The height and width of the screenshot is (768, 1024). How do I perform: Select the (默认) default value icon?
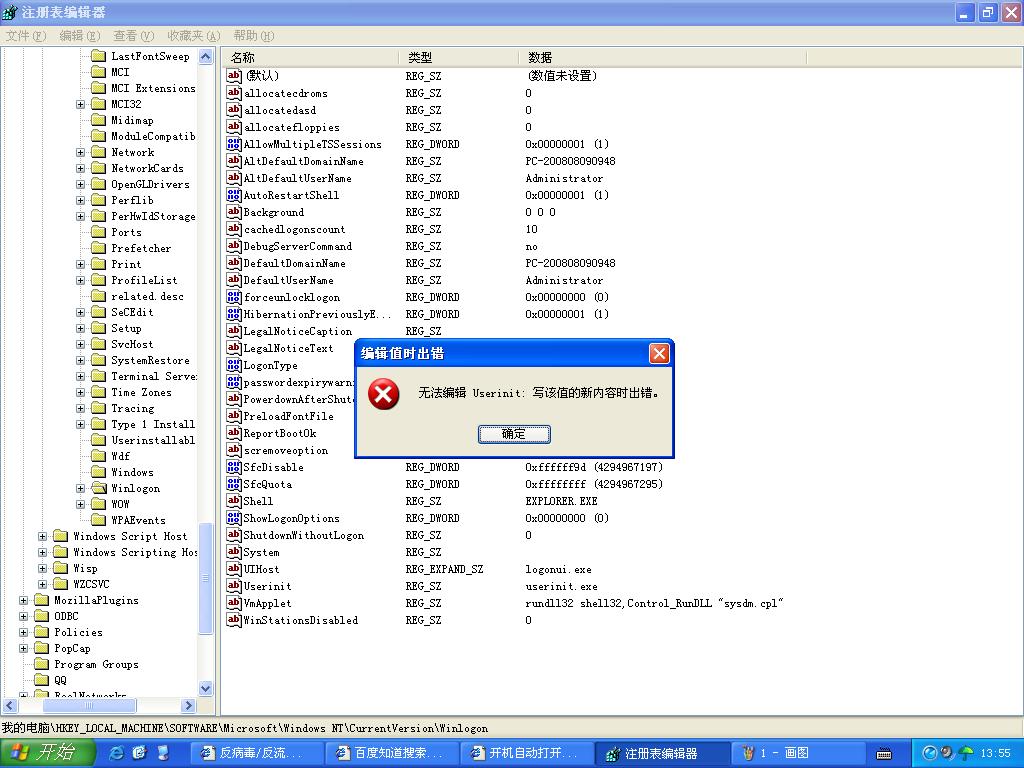tap(234, 76)
